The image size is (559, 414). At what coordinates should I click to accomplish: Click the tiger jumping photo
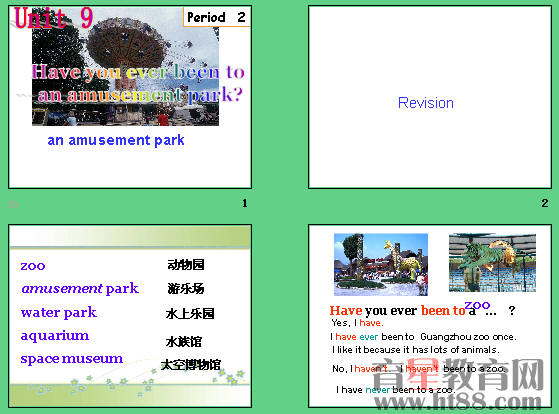pos(492,262)
